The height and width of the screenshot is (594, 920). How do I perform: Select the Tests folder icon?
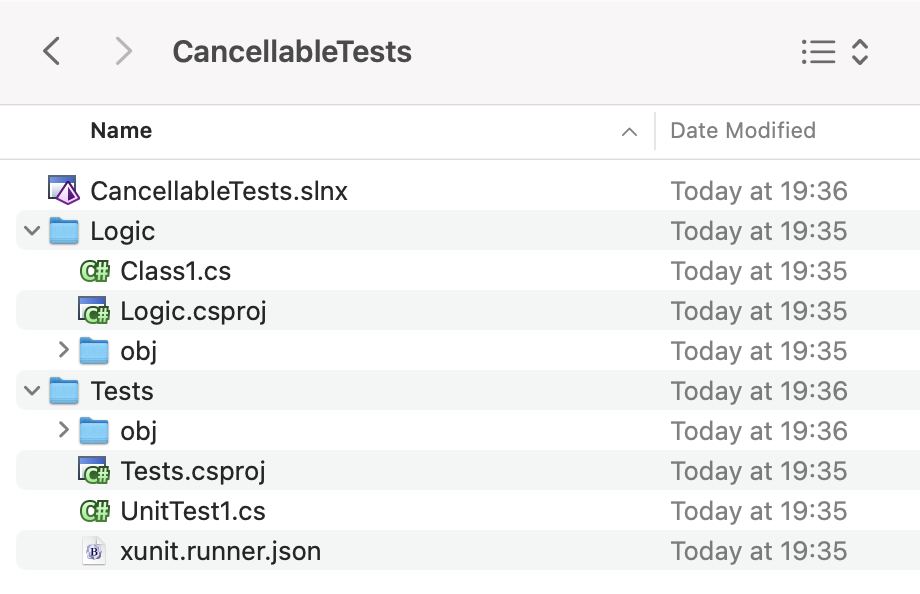66,390
